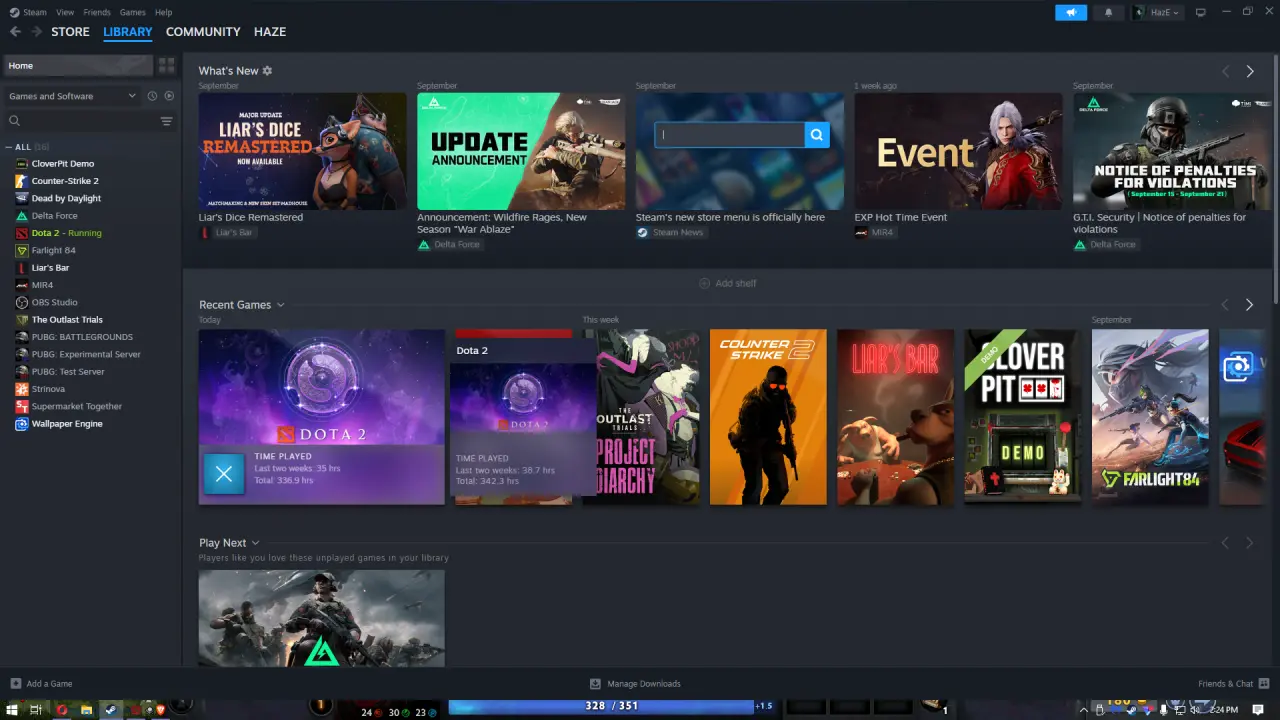Screen dimensions: 1280x720
Task: Toggle the ready-to-play filter icon
Action: coord(169,96)
